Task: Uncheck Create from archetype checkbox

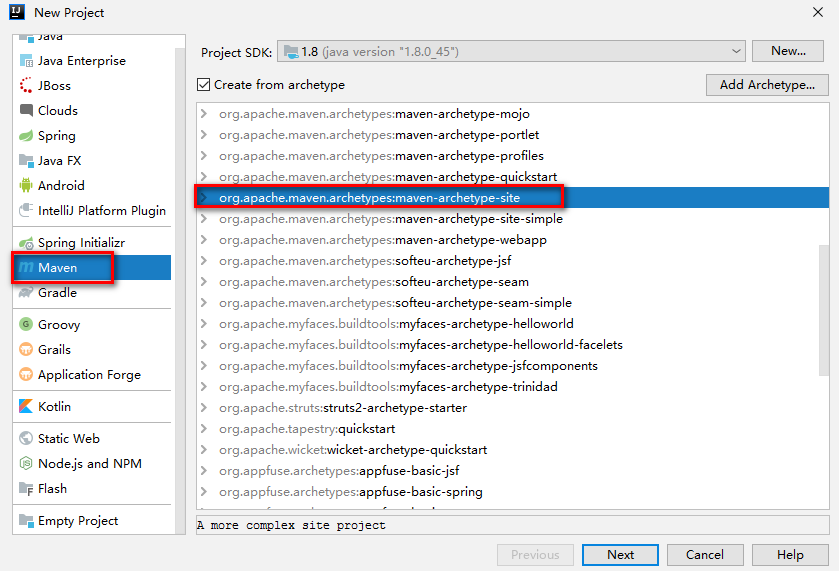Action: pyautogui.click(x=203, y=85)
